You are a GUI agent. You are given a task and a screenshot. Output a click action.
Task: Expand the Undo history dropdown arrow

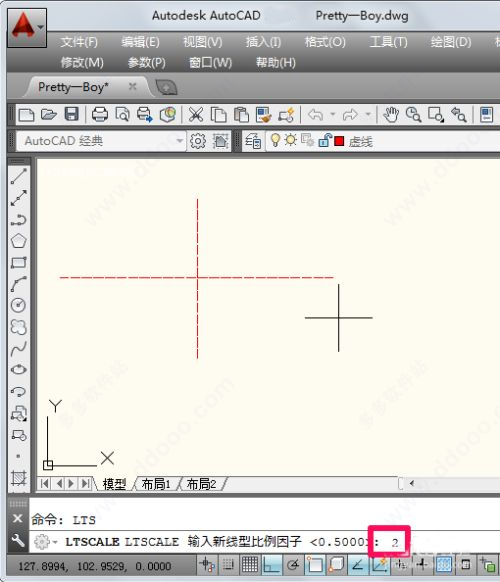click(333, 114)
